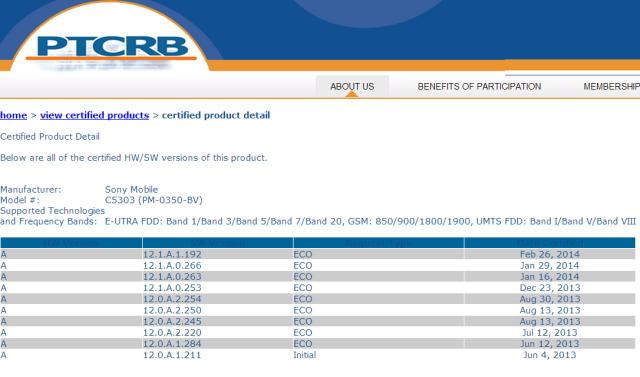
Task: Click the certified product detail breadcrumb text
Action: pyautogui.click(x=216, y=115)
